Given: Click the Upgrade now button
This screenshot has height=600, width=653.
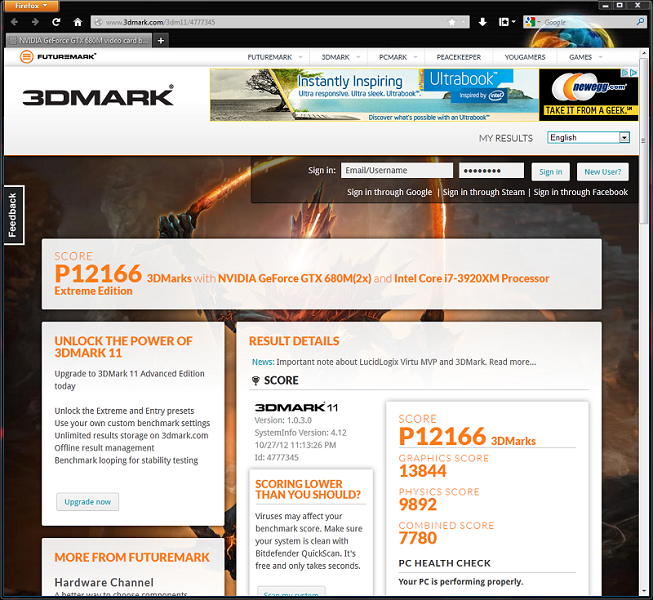Looking at the screenshot, I should [87, 502].
